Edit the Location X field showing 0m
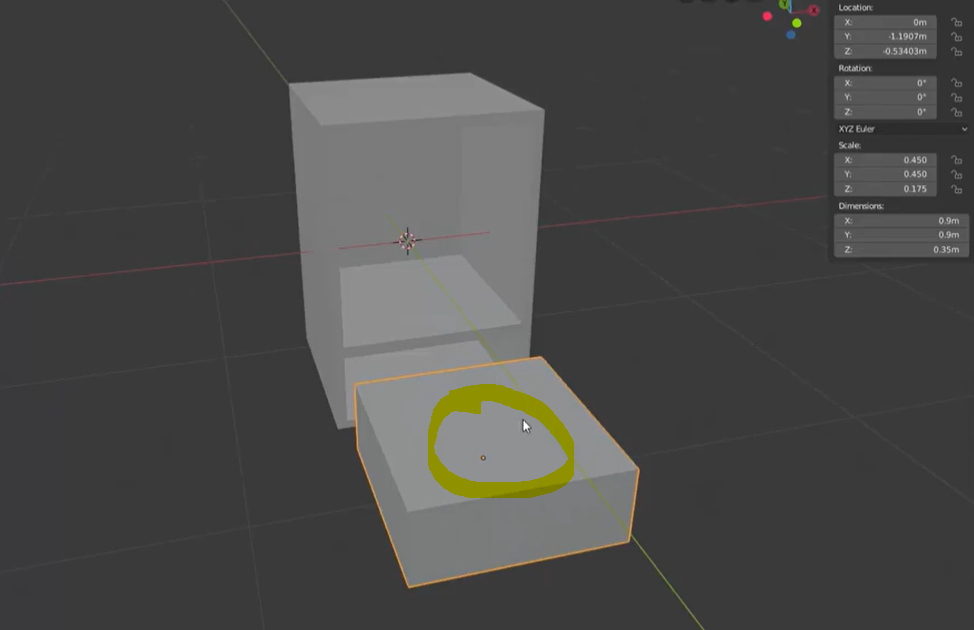Viewport: 974px width, 630px height. (885, 22)
